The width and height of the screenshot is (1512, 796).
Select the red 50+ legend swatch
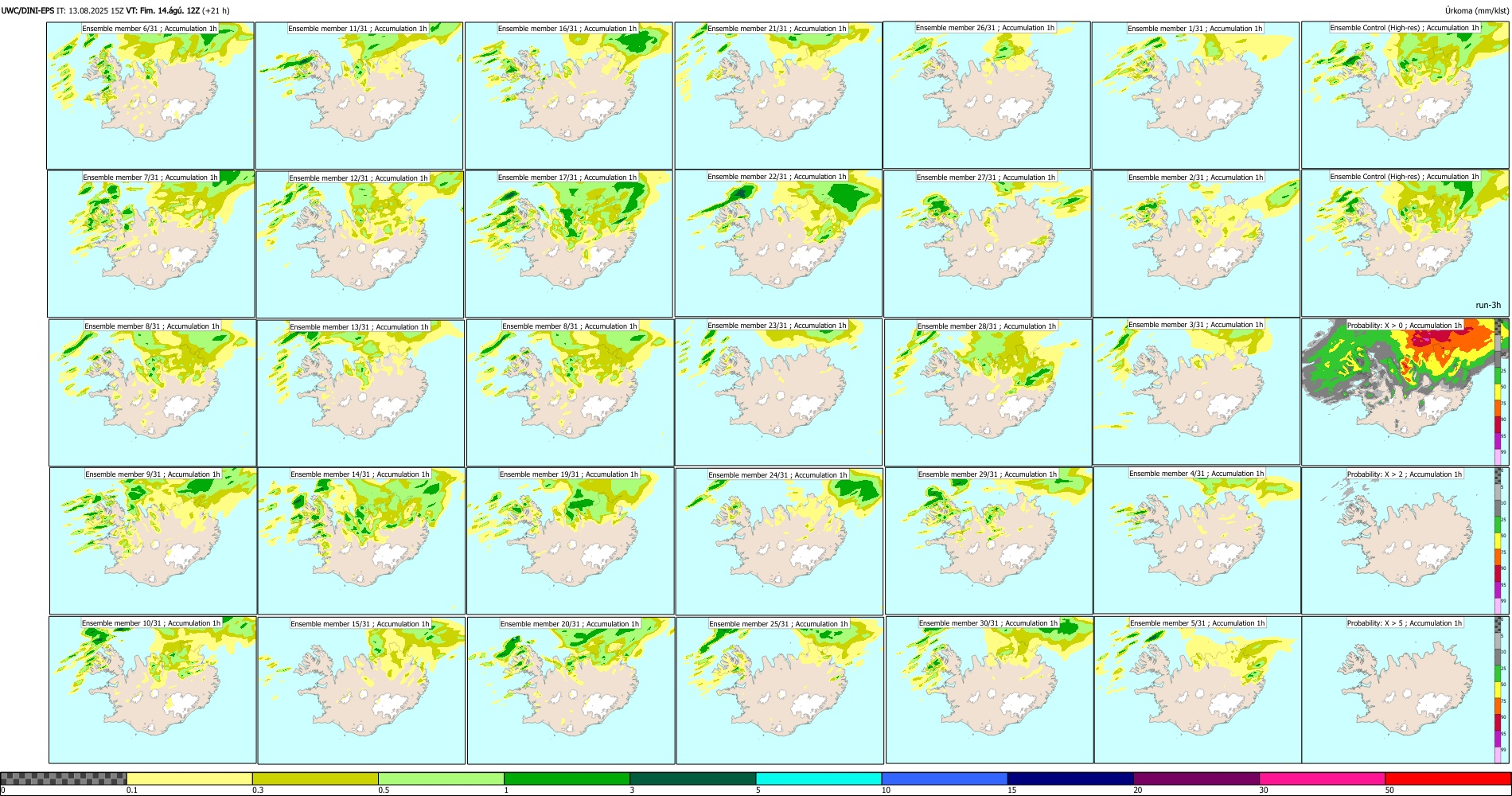1448,778
